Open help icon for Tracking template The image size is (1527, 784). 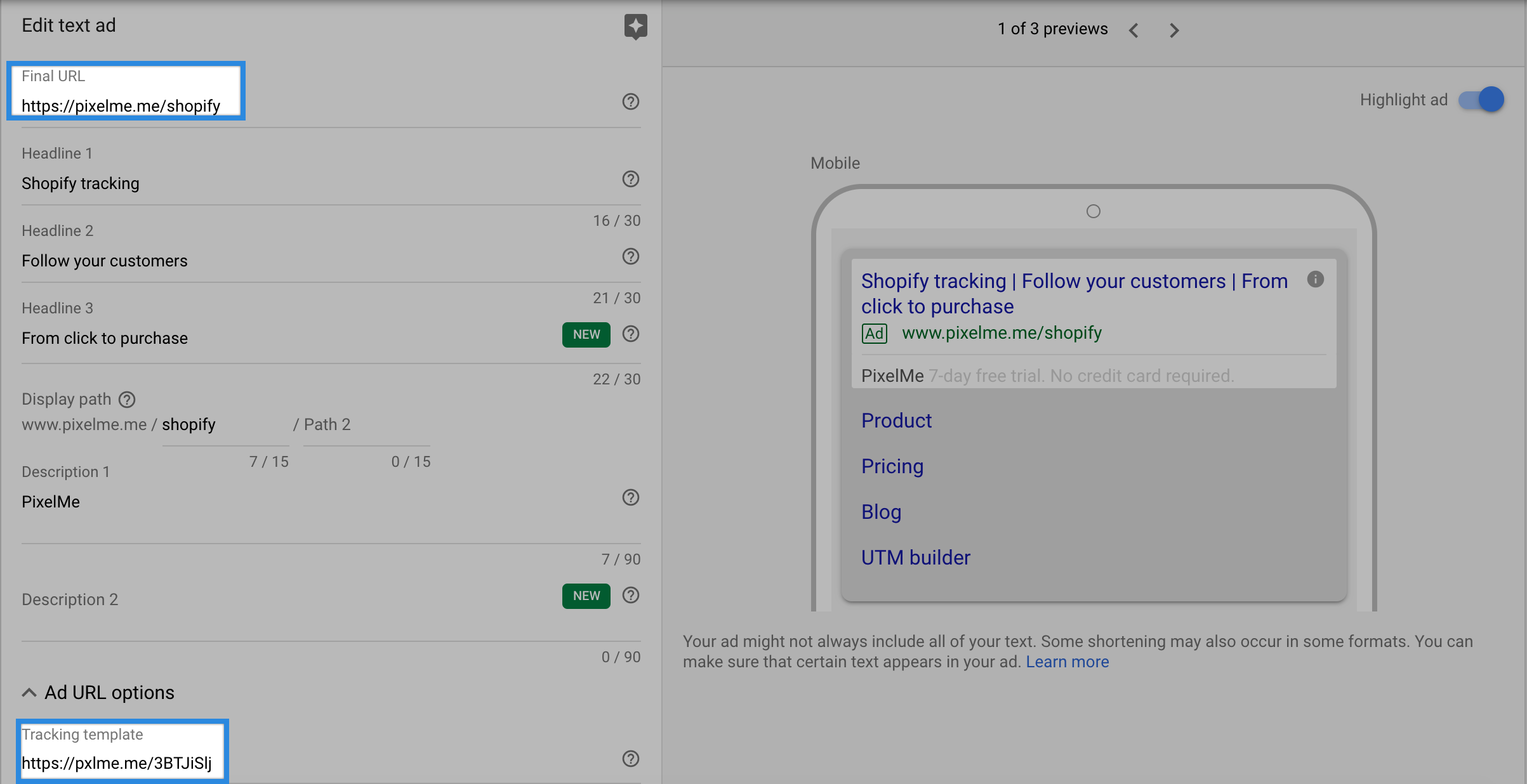(x=630, y=759)
